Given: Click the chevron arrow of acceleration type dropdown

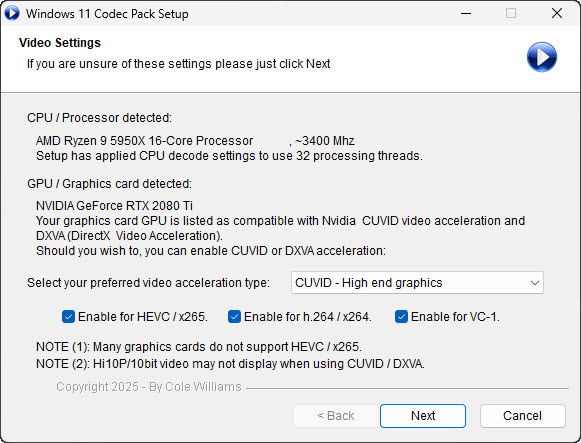Looking at the screenshot, I should tap(534, 283).
